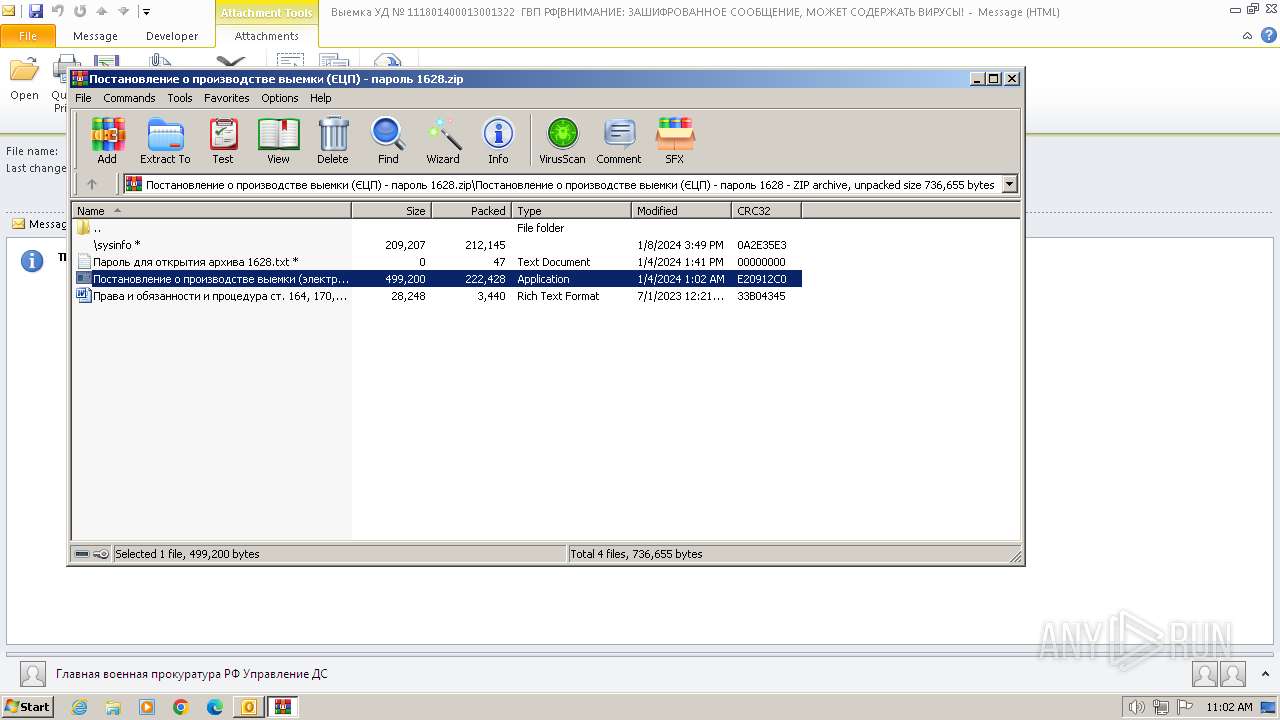
Task: Select the parent folder '..' entry
Action: [x=437, y=228]
